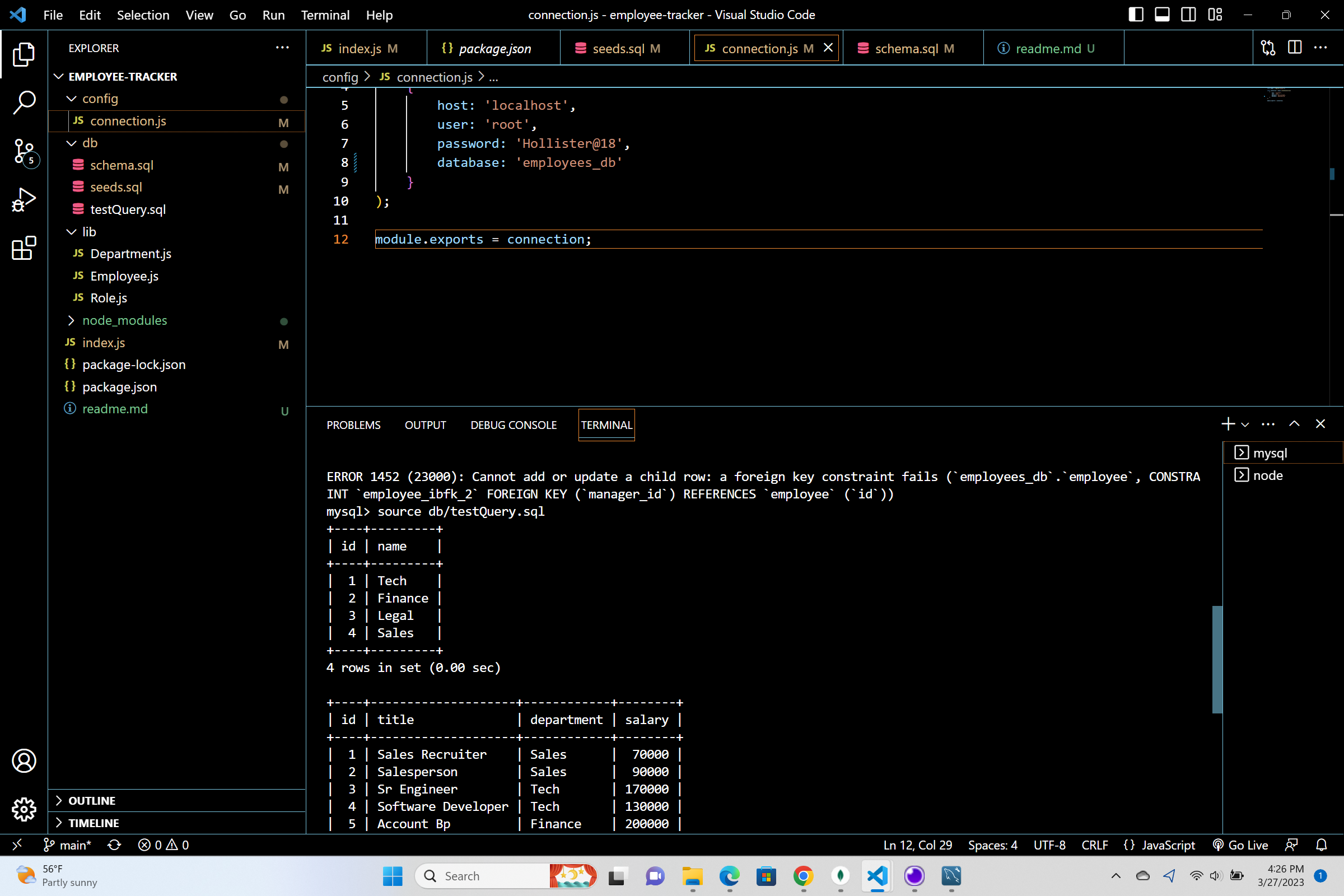This screenshot has height=896, width=1344.
Task: Open the Search sidebar
Action: click(24, 102)
